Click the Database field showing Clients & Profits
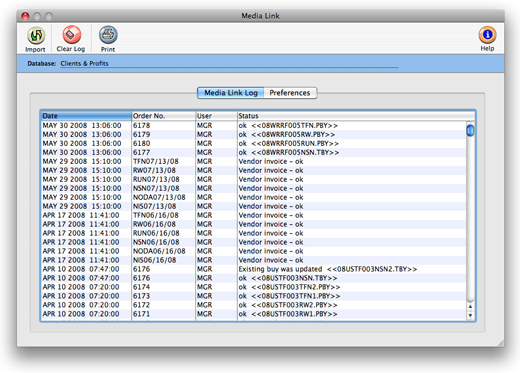 click(x=229, y=63)
